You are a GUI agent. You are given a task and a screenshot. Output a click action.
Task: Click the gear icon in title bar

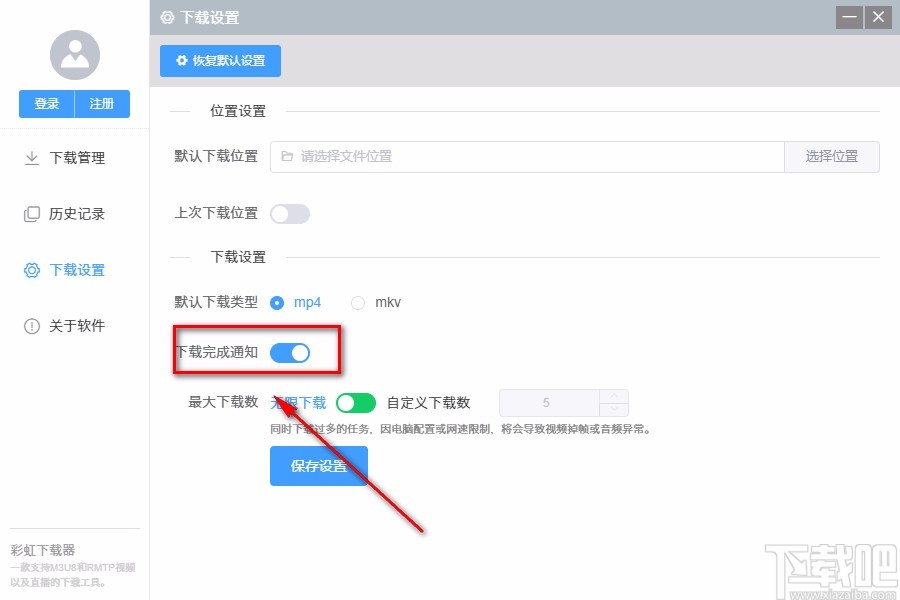pos(165,17)
